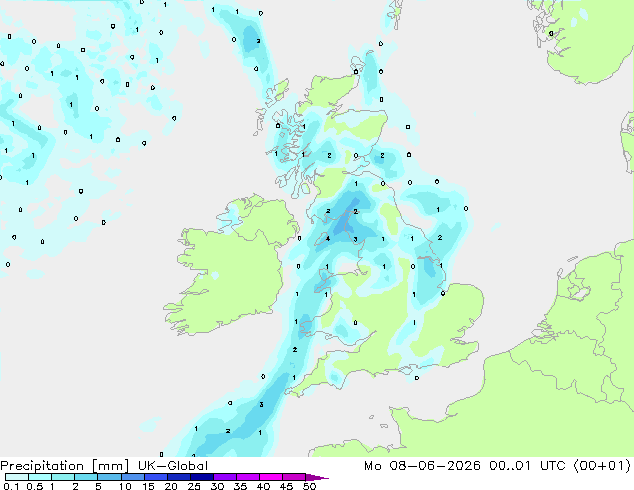The width and height of the screenshot is (634, 490).
Task: Click the "40" legend scale label
Action: click(263, 486)
